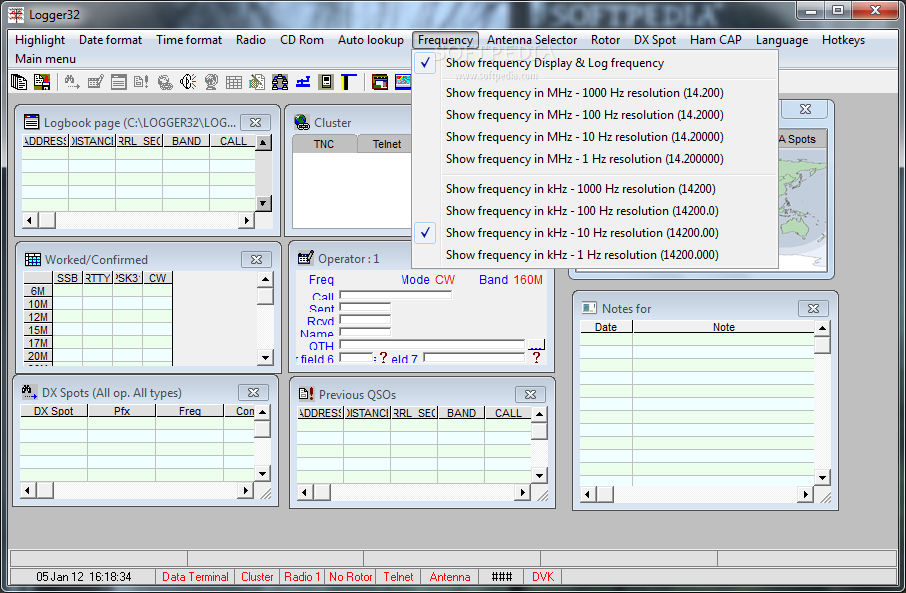The width and height of the screenshot is (906, 593).
Task: Click the globe on stand toolbar icon
Action: click(x=211, y=82)
